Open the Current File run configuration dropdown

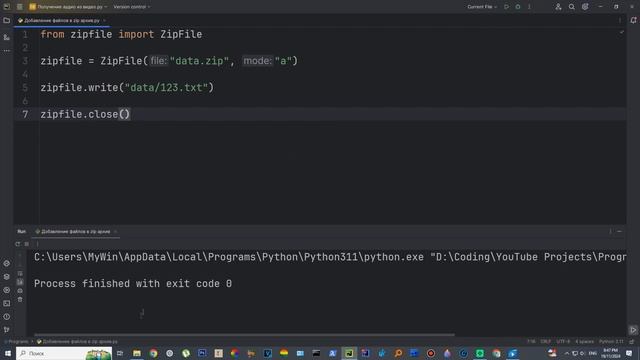(x=482, y=7)
